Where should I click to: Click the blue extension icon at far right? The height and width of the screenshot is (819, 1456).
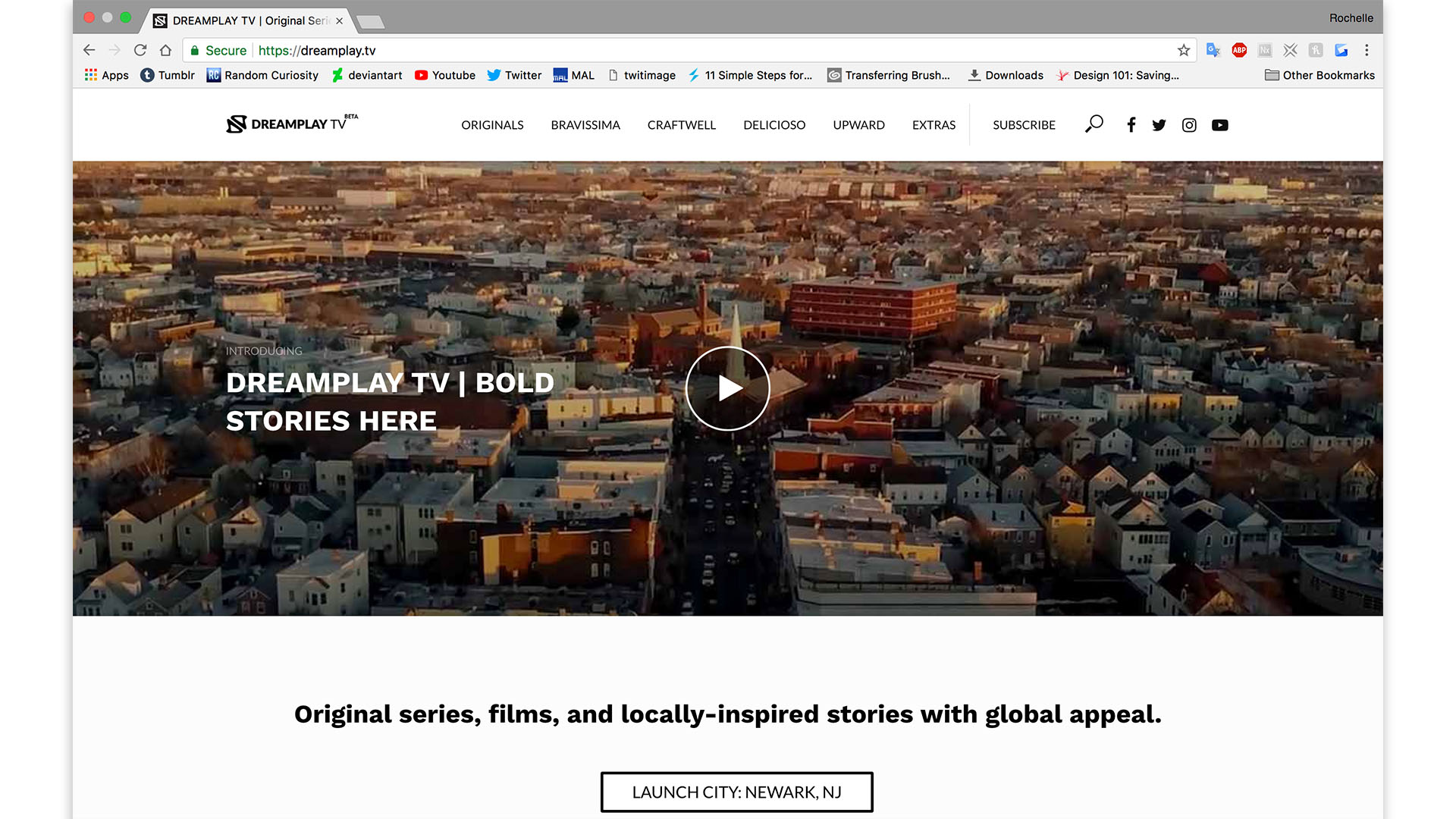pyautogui.click(x=1341, y=50)
